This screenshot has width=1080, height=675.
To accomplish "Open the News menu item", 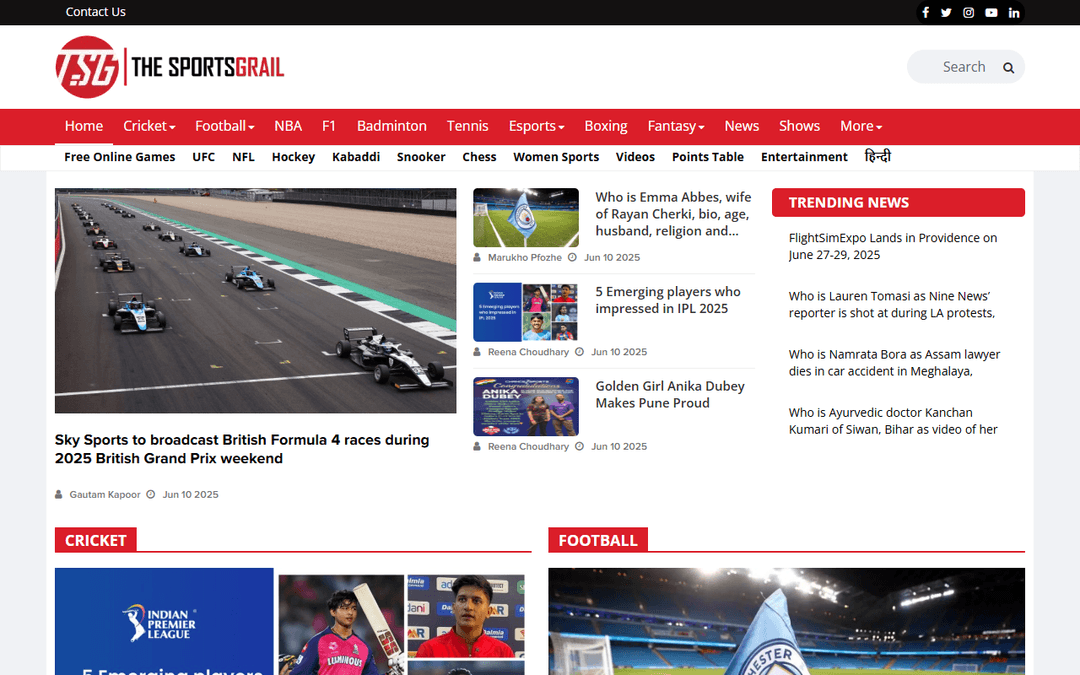I will (x=742, y=126).
